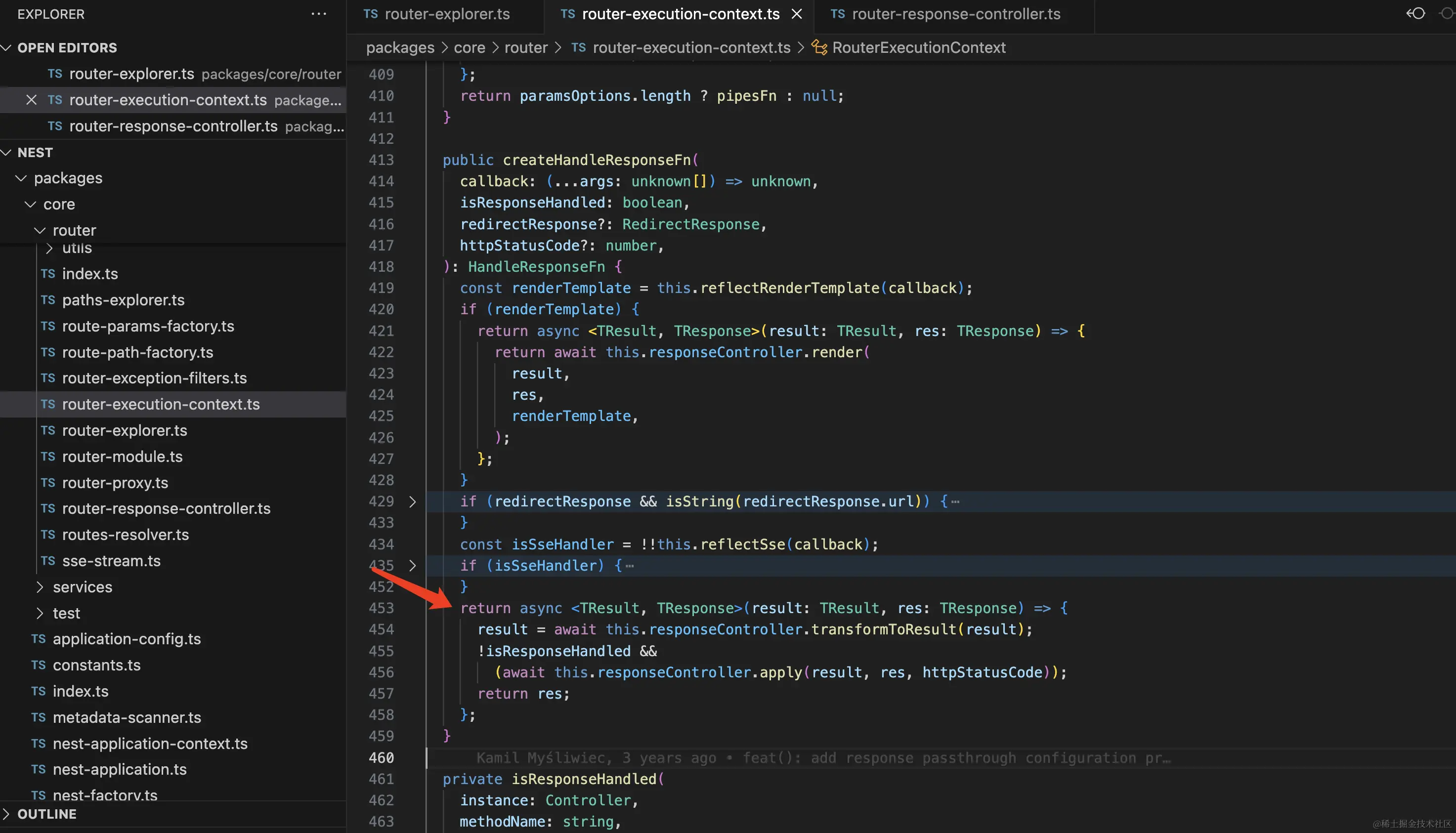
Task: Unfold the collapsed redirectResponse if block at line 429
Action: 412,502
